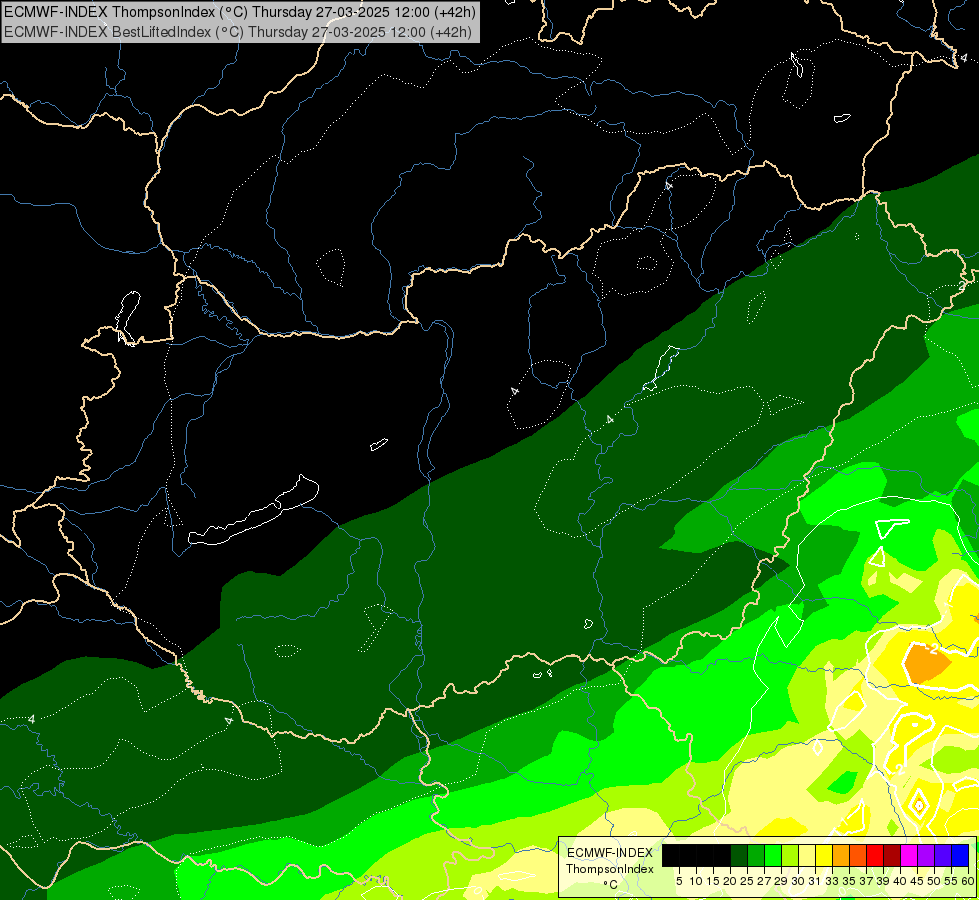Pick the pale yellow 30–31 legend swatch
Screen dimensions: 979x900
click(807, 855)
